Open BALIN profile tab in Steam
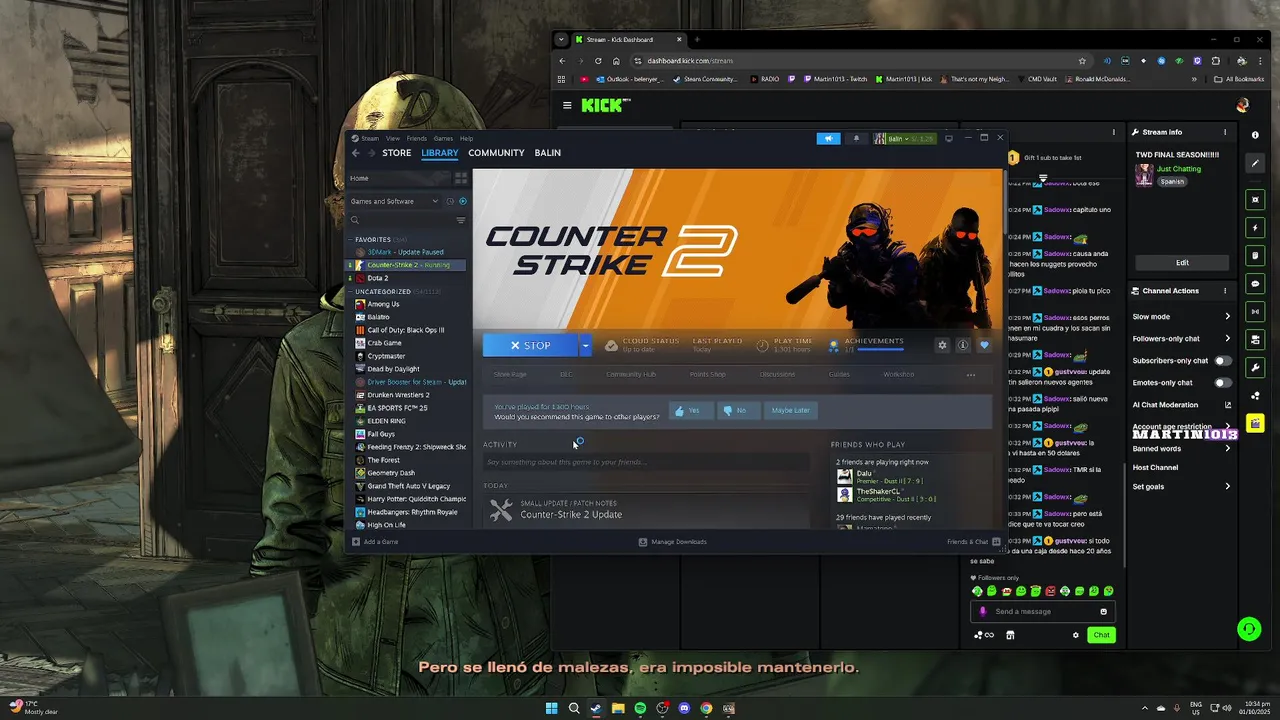 click(x=547, y=153)
